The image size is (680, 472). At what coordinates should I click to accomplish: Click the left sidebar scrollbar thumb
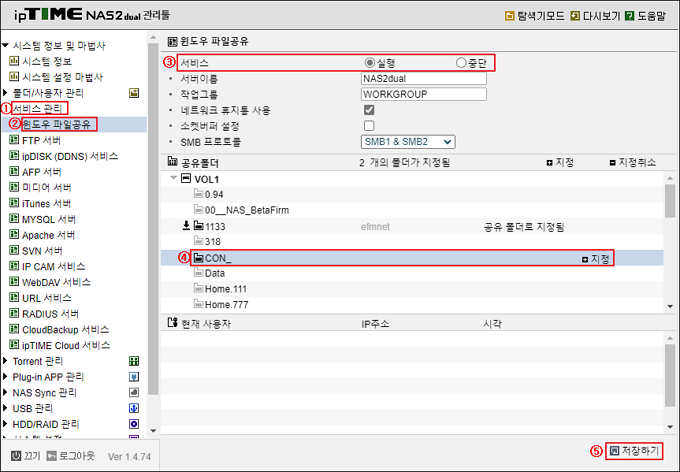pyautogui.click(x=153, y=219)
